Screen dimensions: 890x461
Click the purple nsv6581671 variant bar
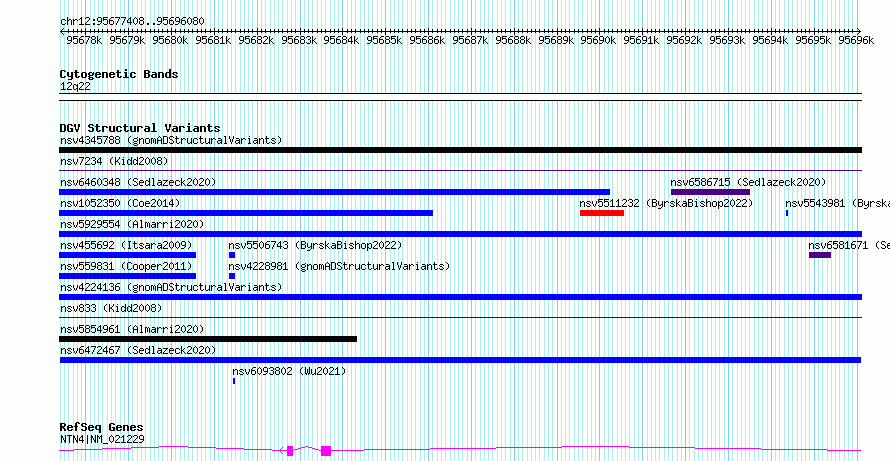coord(820,255)
